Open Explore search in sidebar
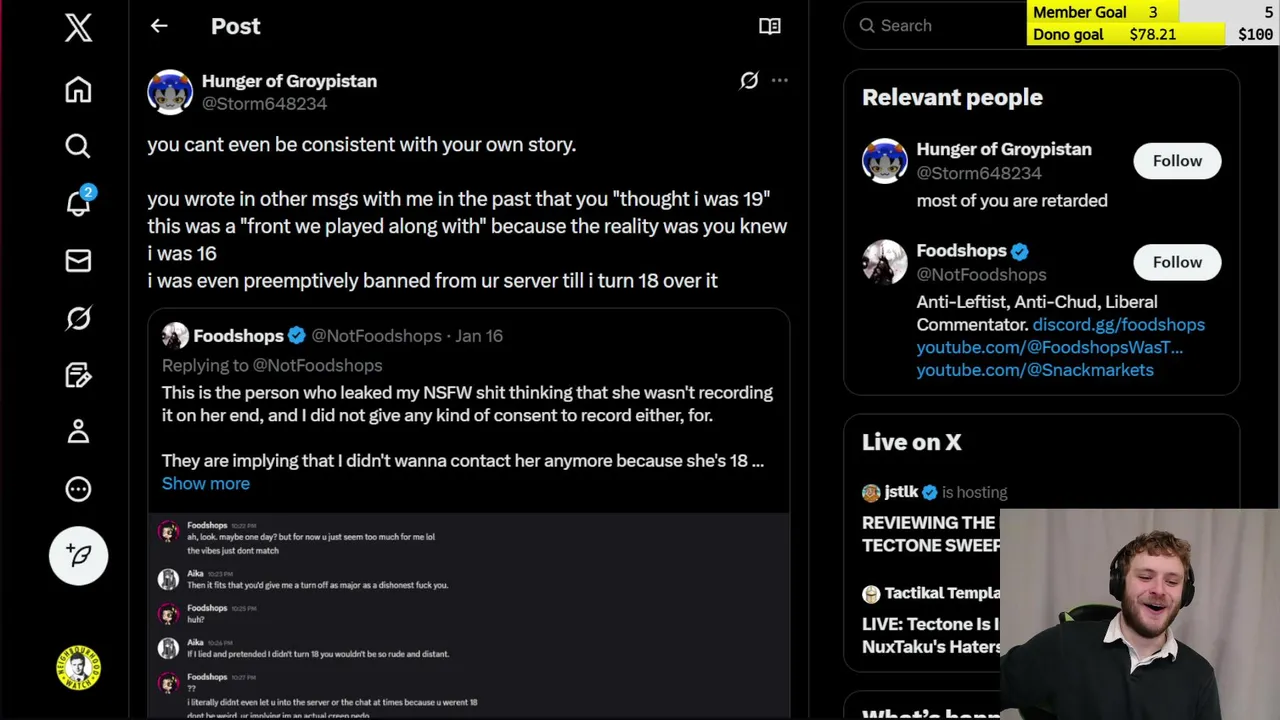The image size is (1280, 720). [78, 147]
